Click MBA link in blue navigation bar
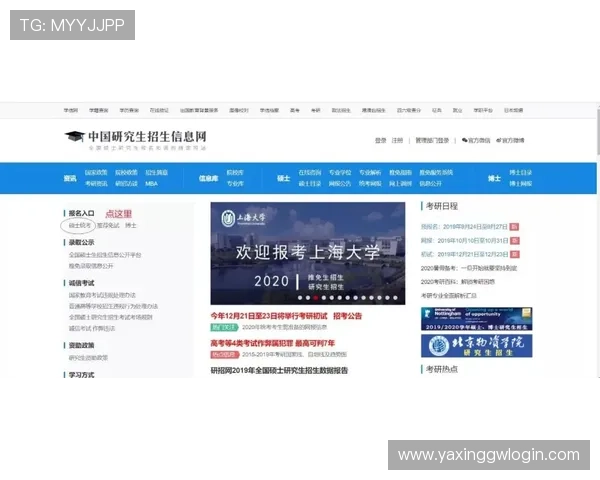This screenshot has height=480, width=600. point(152,184)
